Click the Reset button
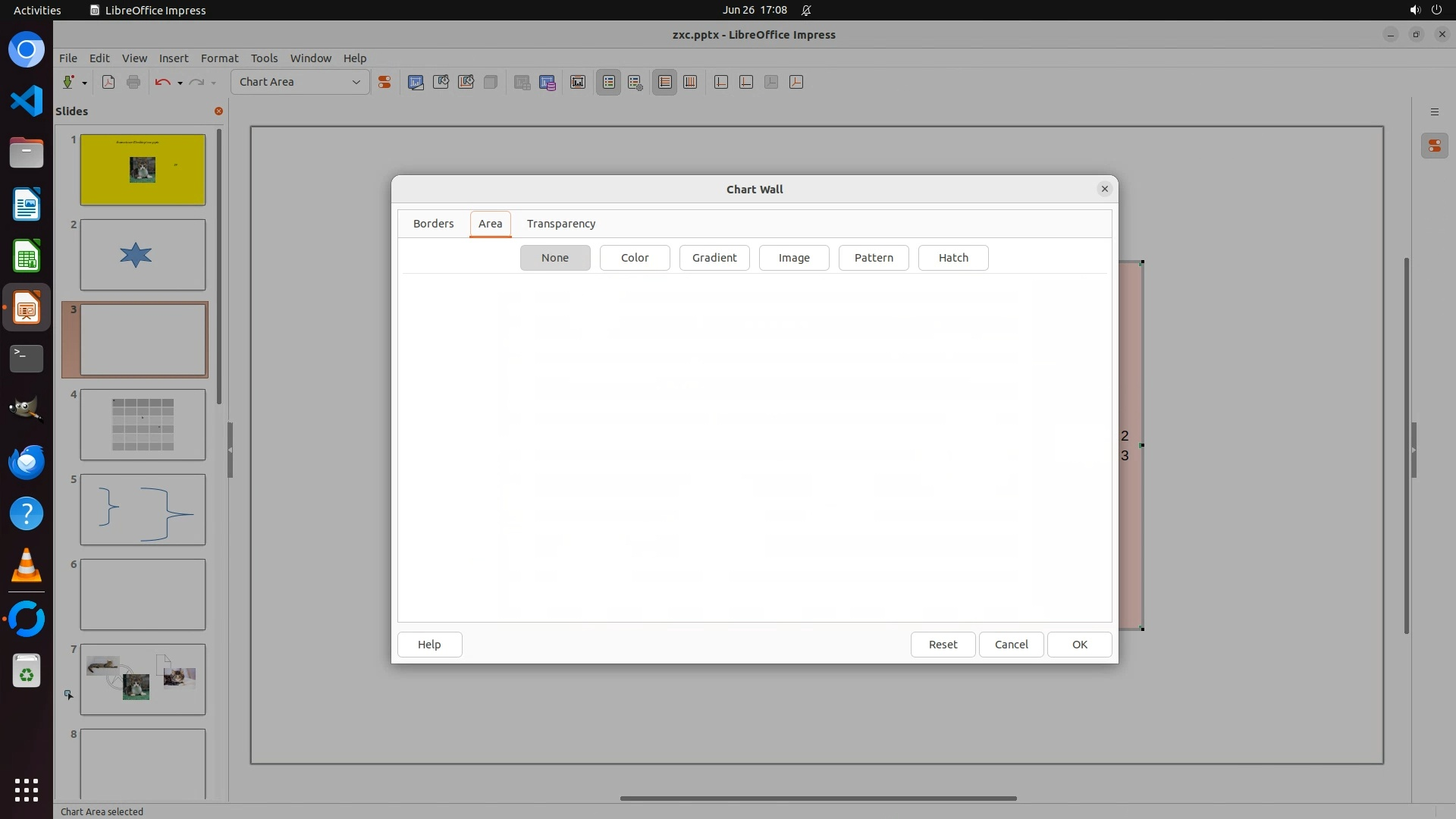This screenshot has height=819, width=1456. 943,645
